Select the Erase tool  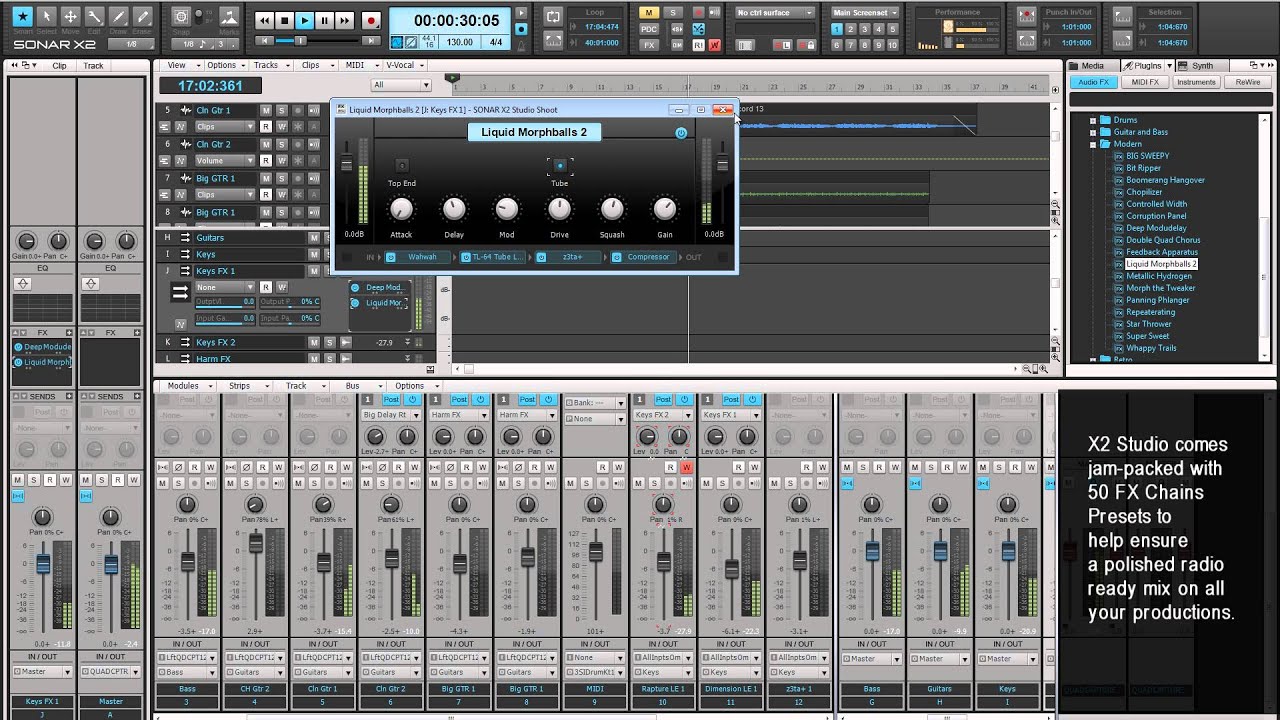click(142, 16)
